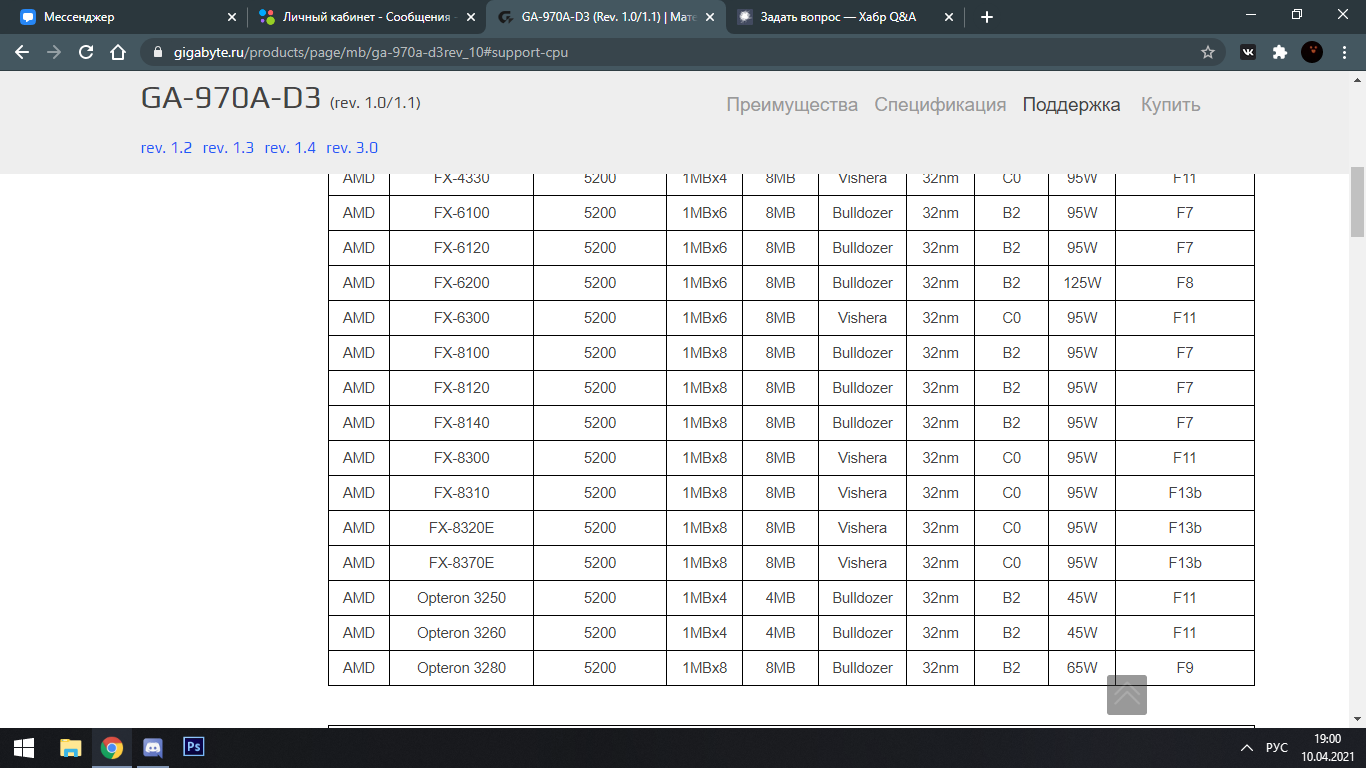Screen dimensions: 1366x768
Task: Click the 125W value in FX-6200 row
Action: [x=1082, y=283]
